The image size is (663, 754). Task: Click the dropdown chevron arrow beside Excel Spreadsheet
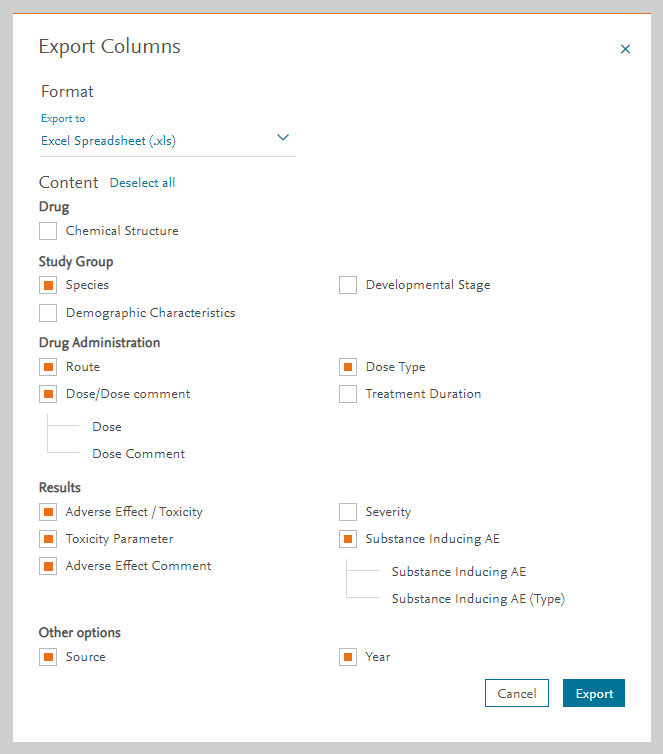tap(283, 138)
